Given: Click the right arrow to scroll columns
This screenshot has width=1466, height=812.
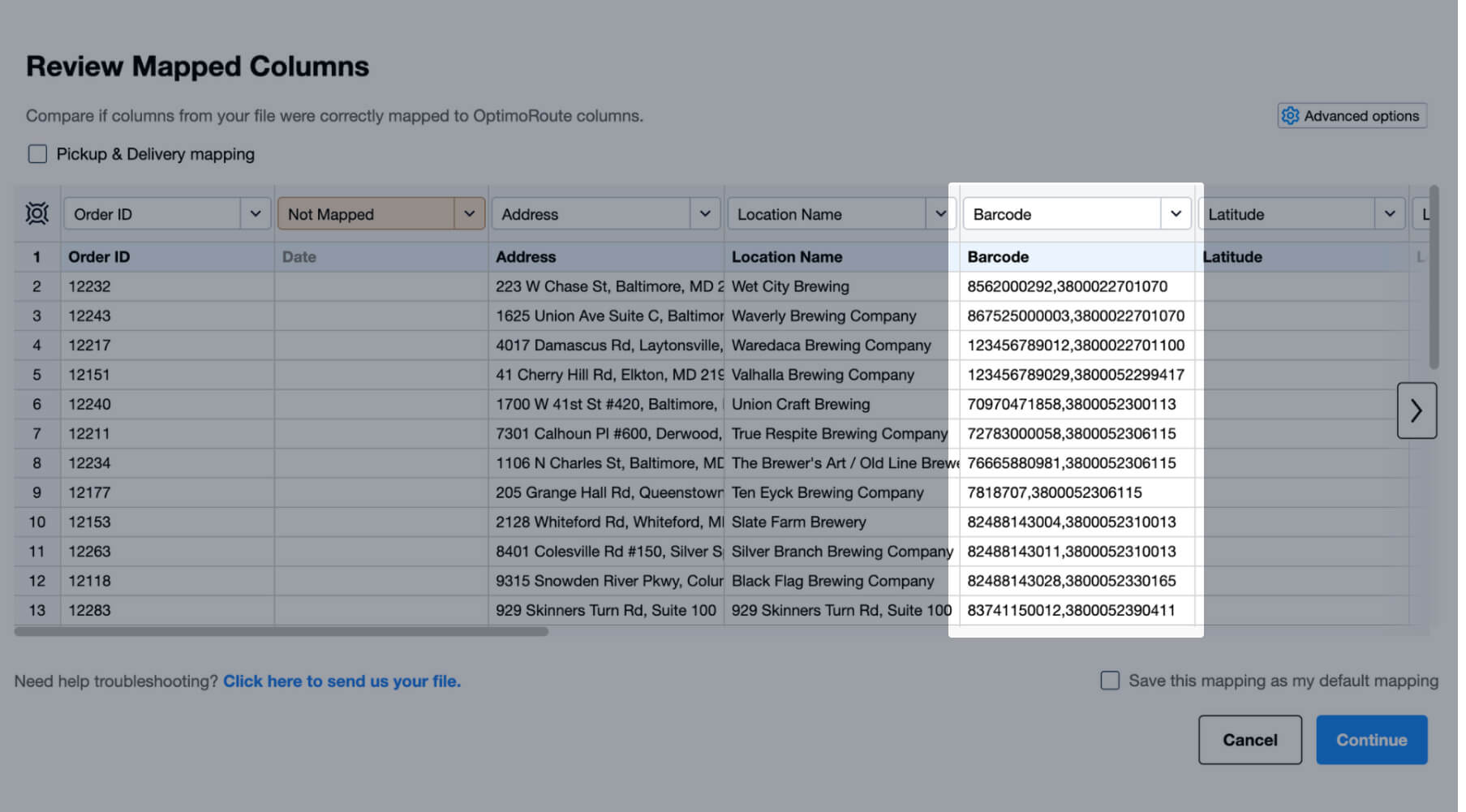Looking at the screenshot, I should pyautogui.click(x=1417, y=410).
